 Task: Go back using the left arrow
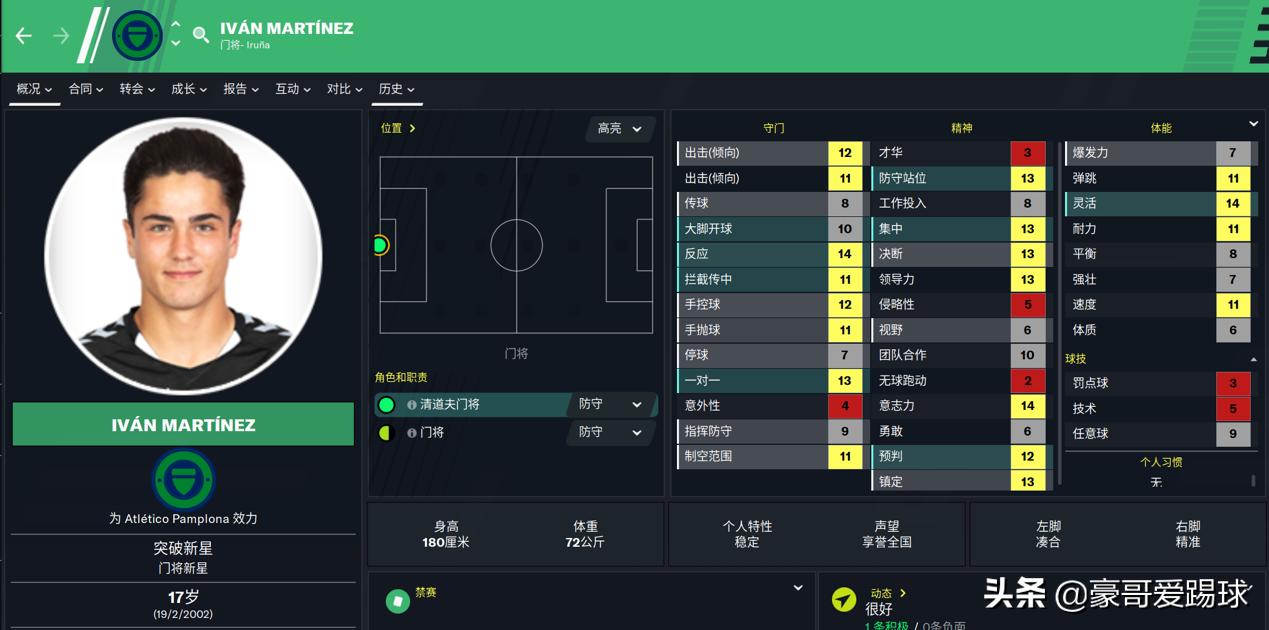[22, 34]
